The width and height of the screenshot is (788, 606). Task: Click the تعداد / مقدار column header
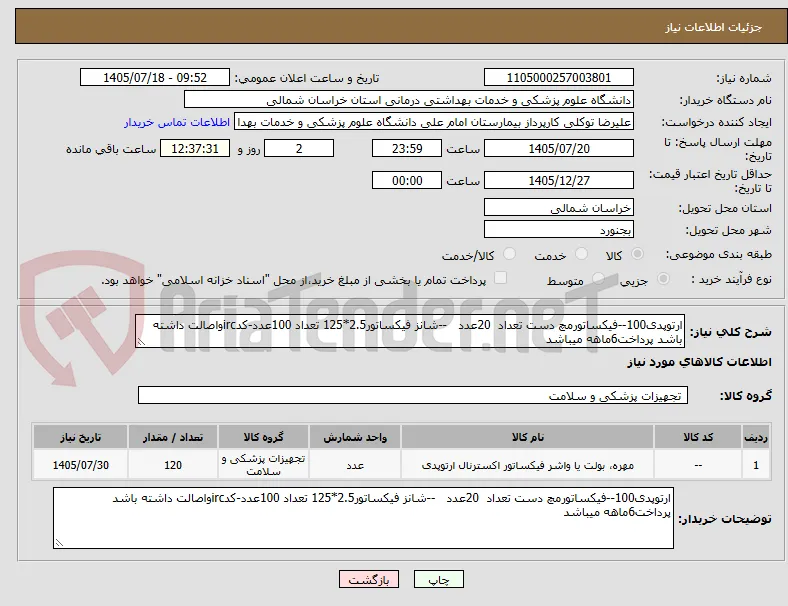pos(173,437)
